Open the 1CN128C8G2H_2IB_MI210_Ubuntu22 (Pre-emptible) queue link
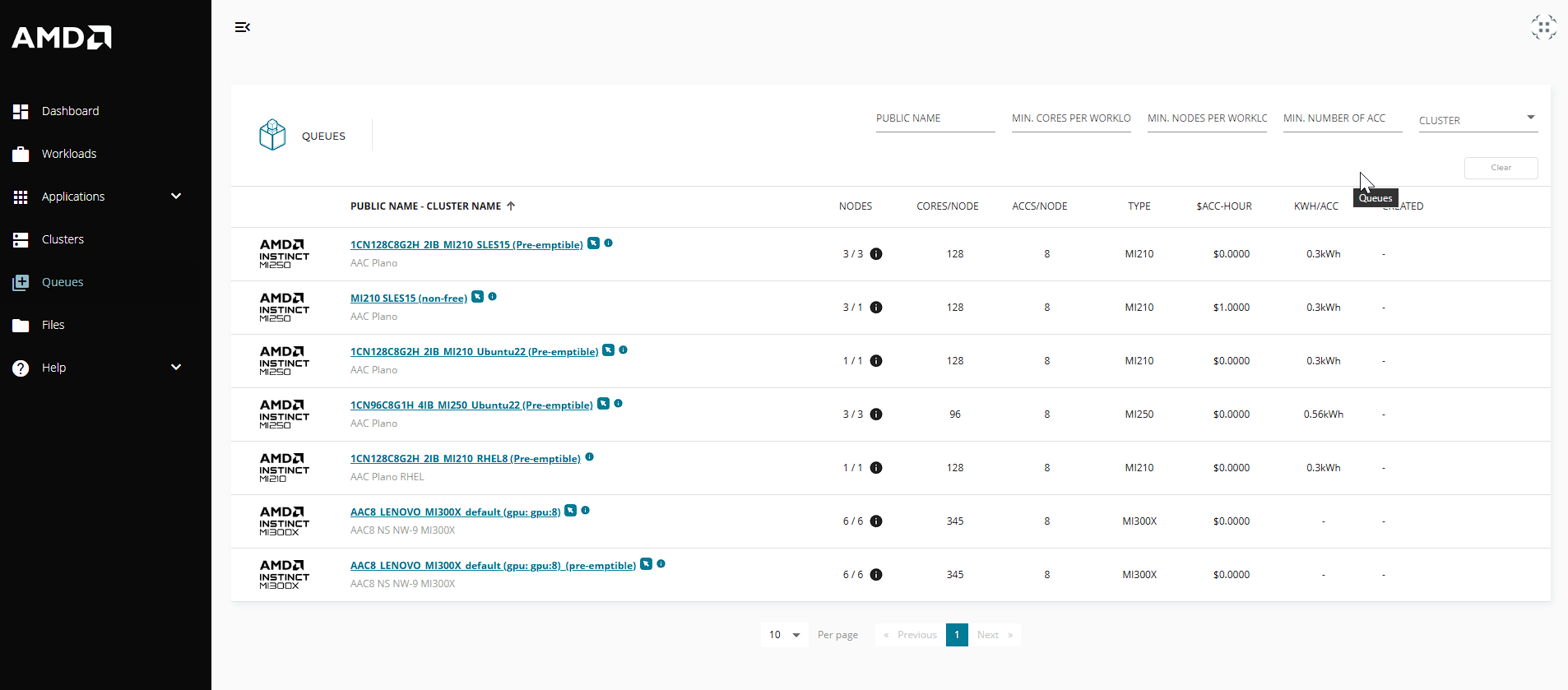The height and width of the screenshot is (690, 1568). click(x=474, y=352)
